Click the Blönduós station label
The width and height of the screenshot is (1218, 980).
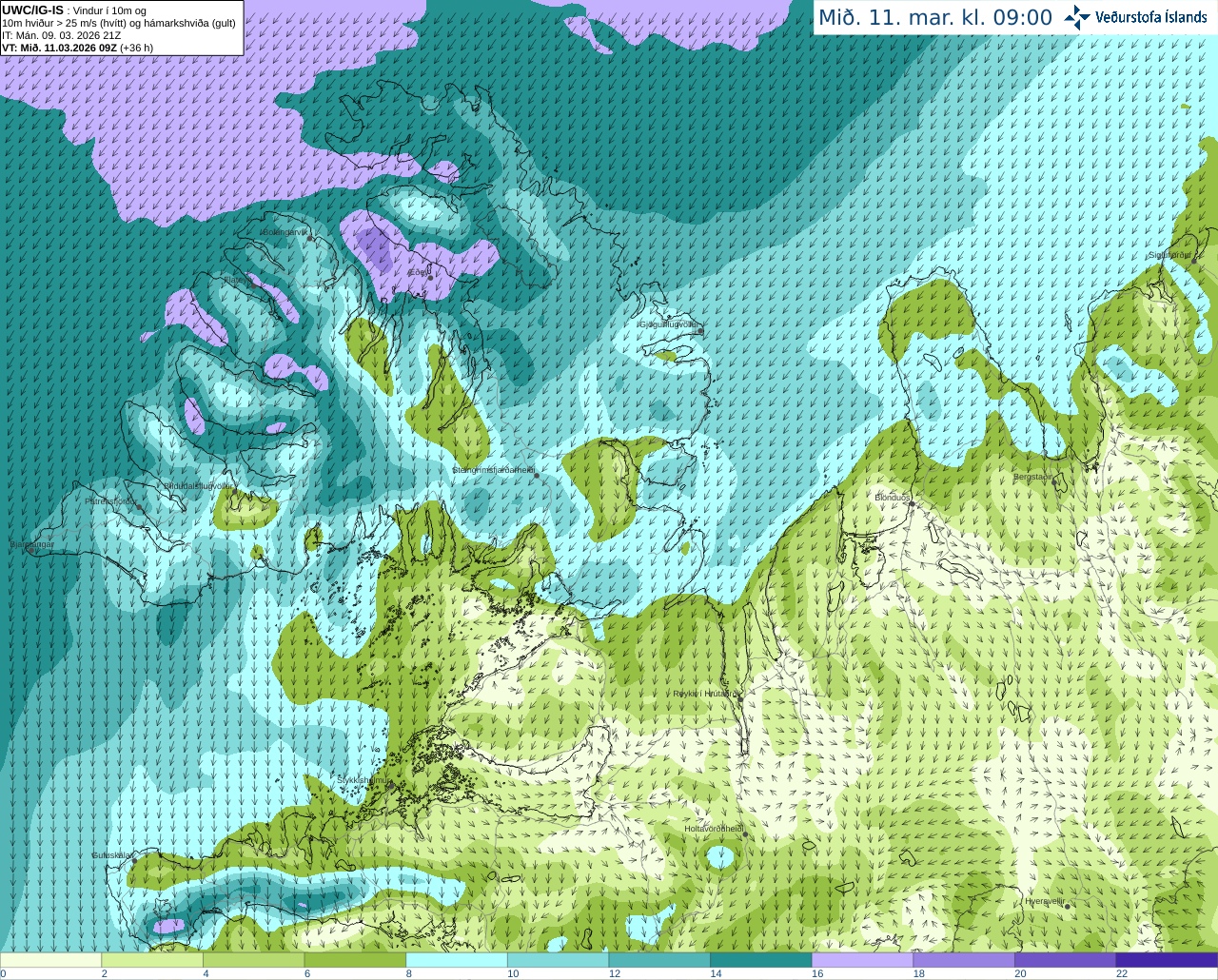click(x=893, y=497)
